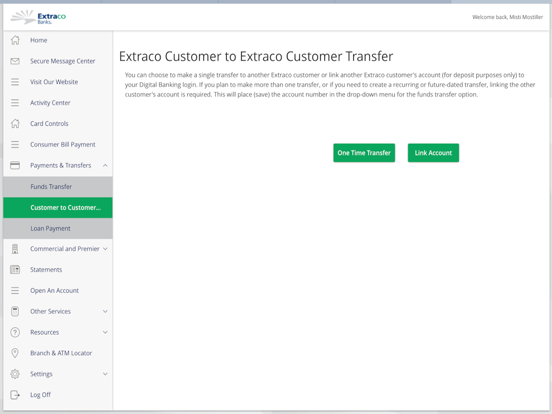This screenshot has height=414, width=552.
Task: Click the Other Services icon
Action: 15,312
